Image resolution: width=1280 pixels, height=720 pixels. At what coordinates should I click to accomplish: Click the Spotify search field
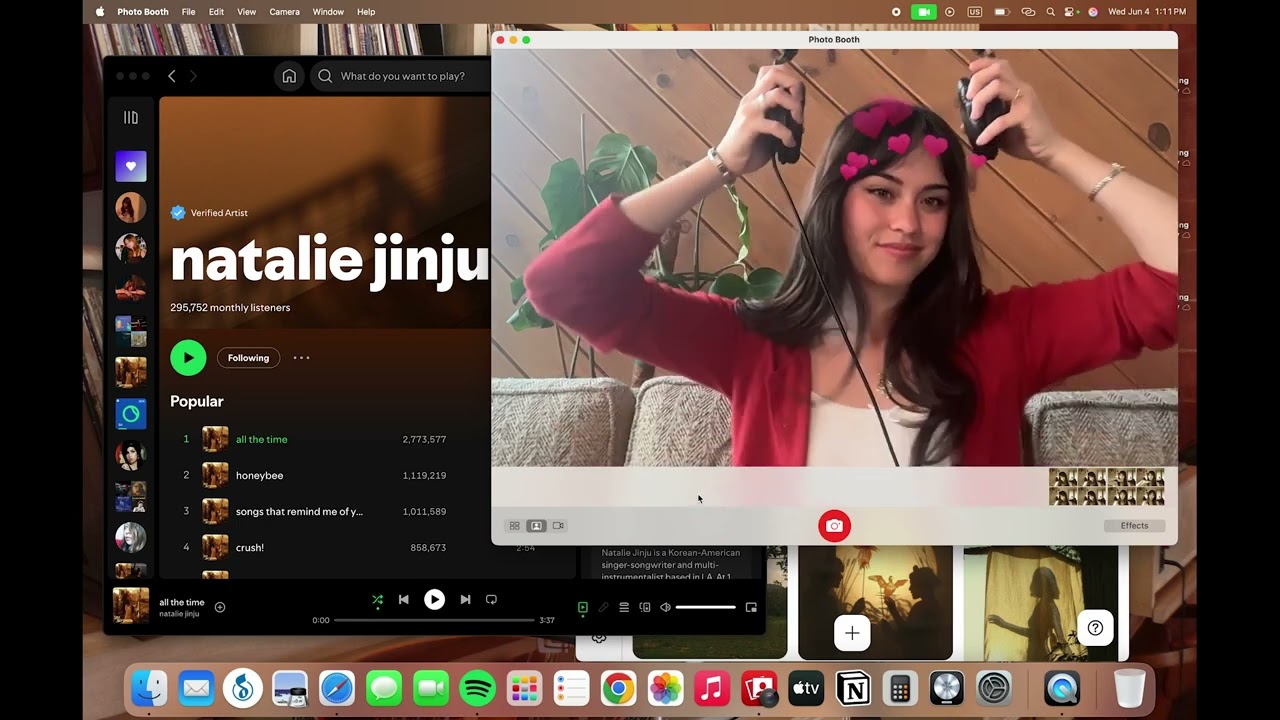pyautogui.click(x=402, y=76)
